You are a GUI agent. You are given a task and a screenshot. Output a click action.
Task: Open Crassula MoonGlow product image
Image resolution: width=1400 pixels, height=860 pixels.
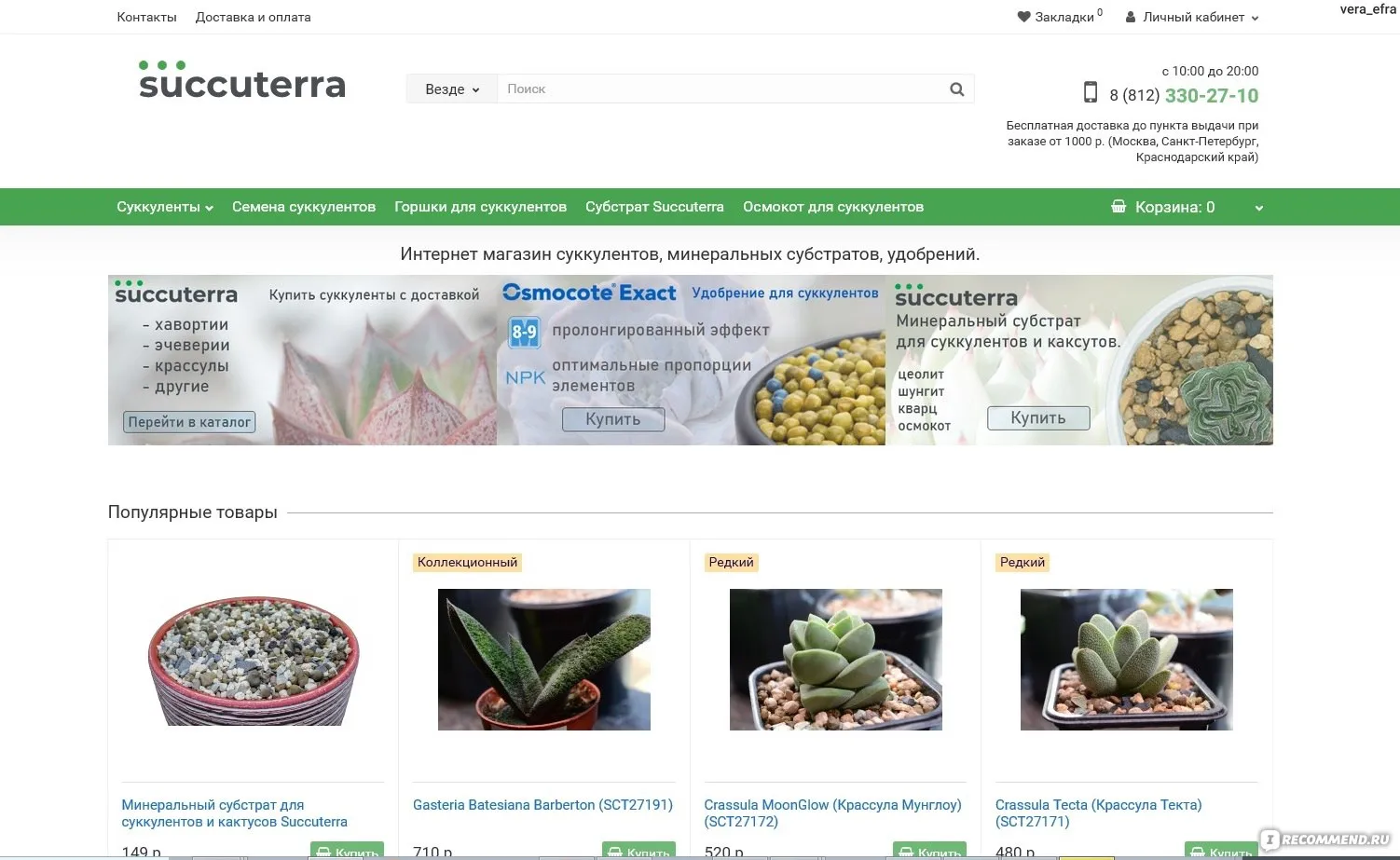click(x=835, y=660)
